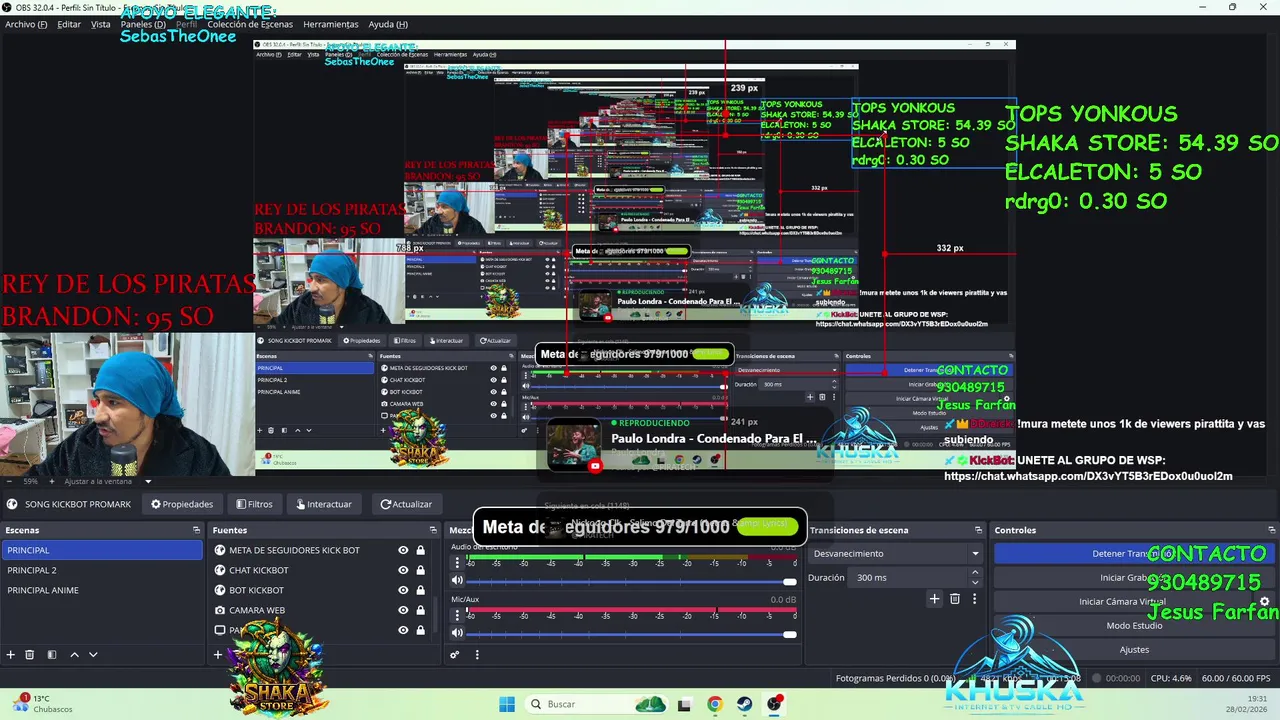
Task: Click Detener Transmisión button
Action: (1134, 553)
